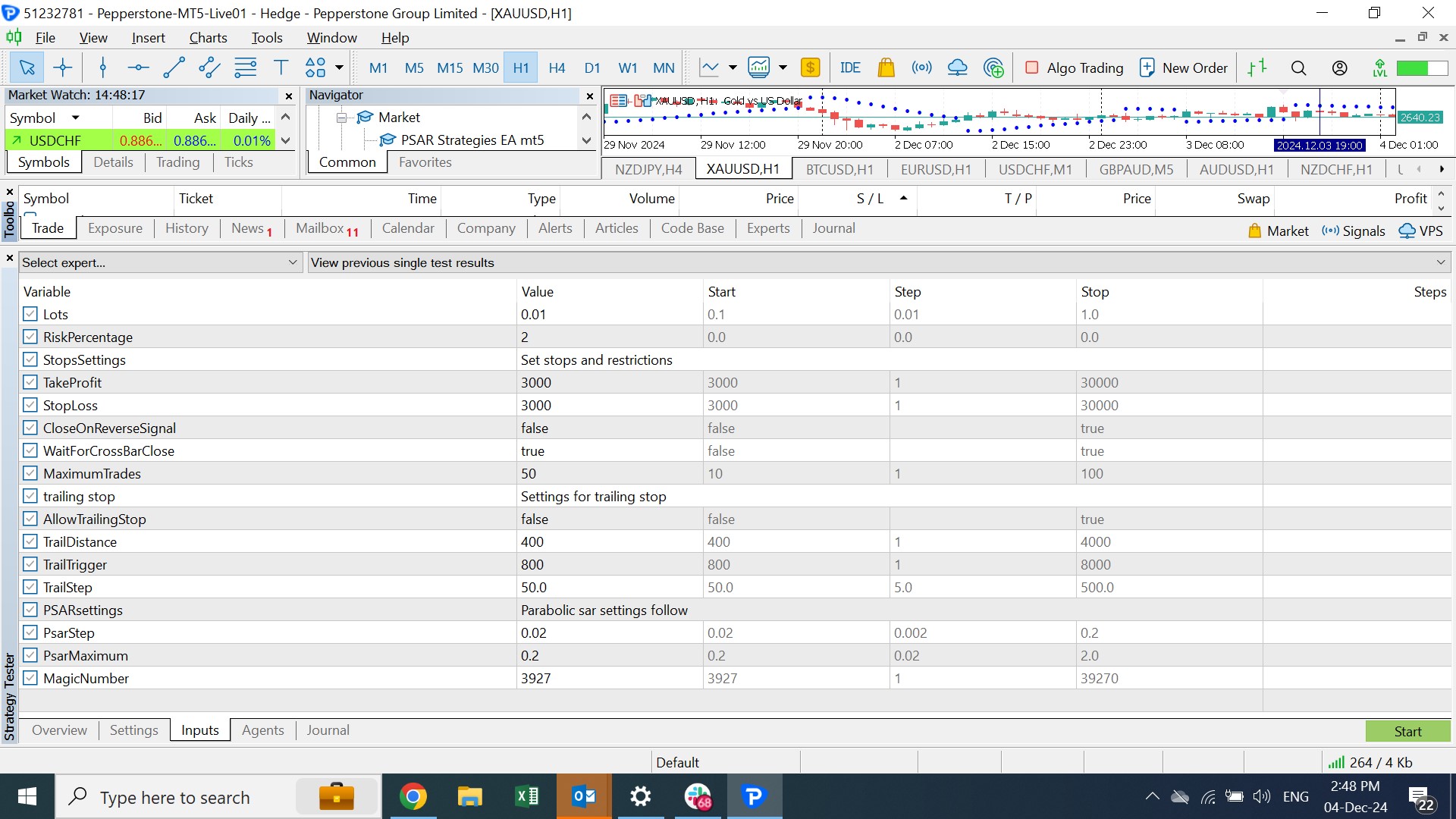Collapse the Market tree node in Navigator
This screenshot has height=819, width=1456.
pos(342,118)
